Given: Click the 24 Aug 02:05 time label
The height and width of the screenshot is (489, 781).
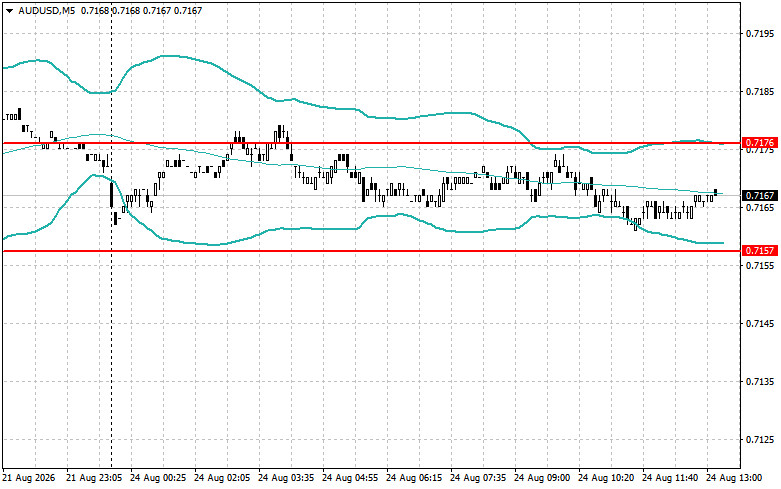Looking at the screenshot, I should click(222, 478).
